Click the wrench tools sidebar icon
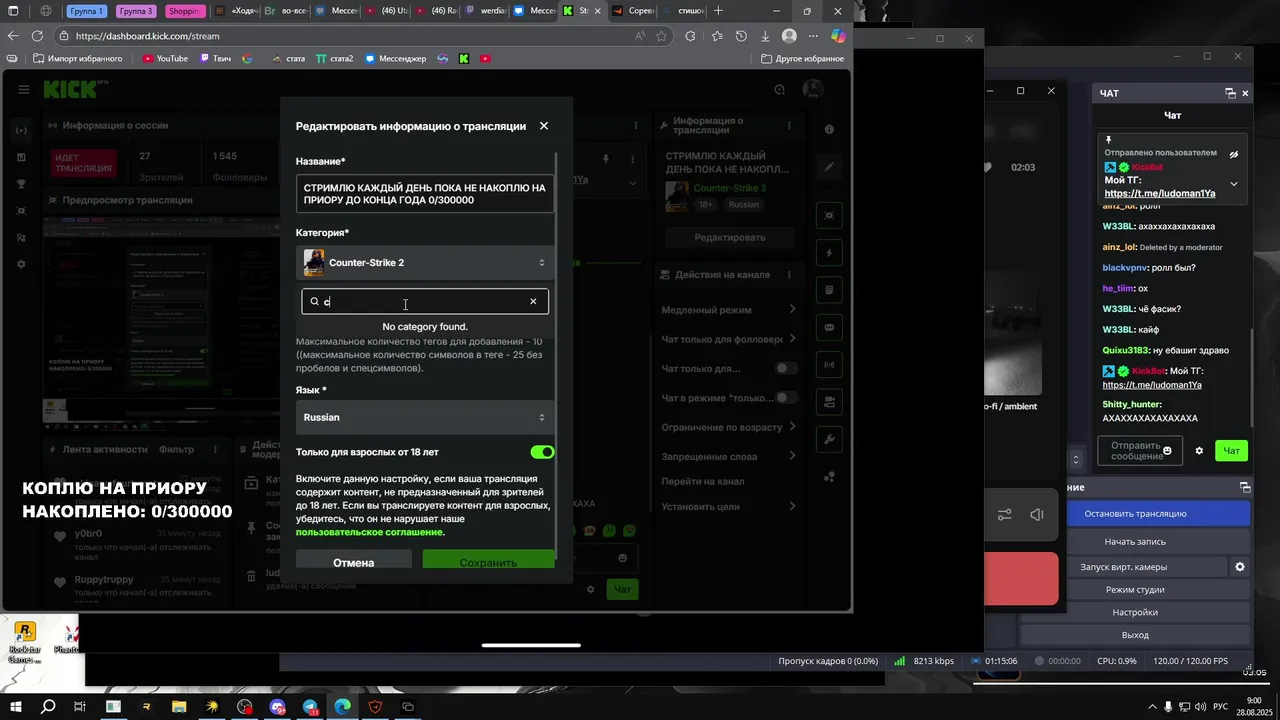This screenshot has height=720, width=1280. click(x=829, y=439)
